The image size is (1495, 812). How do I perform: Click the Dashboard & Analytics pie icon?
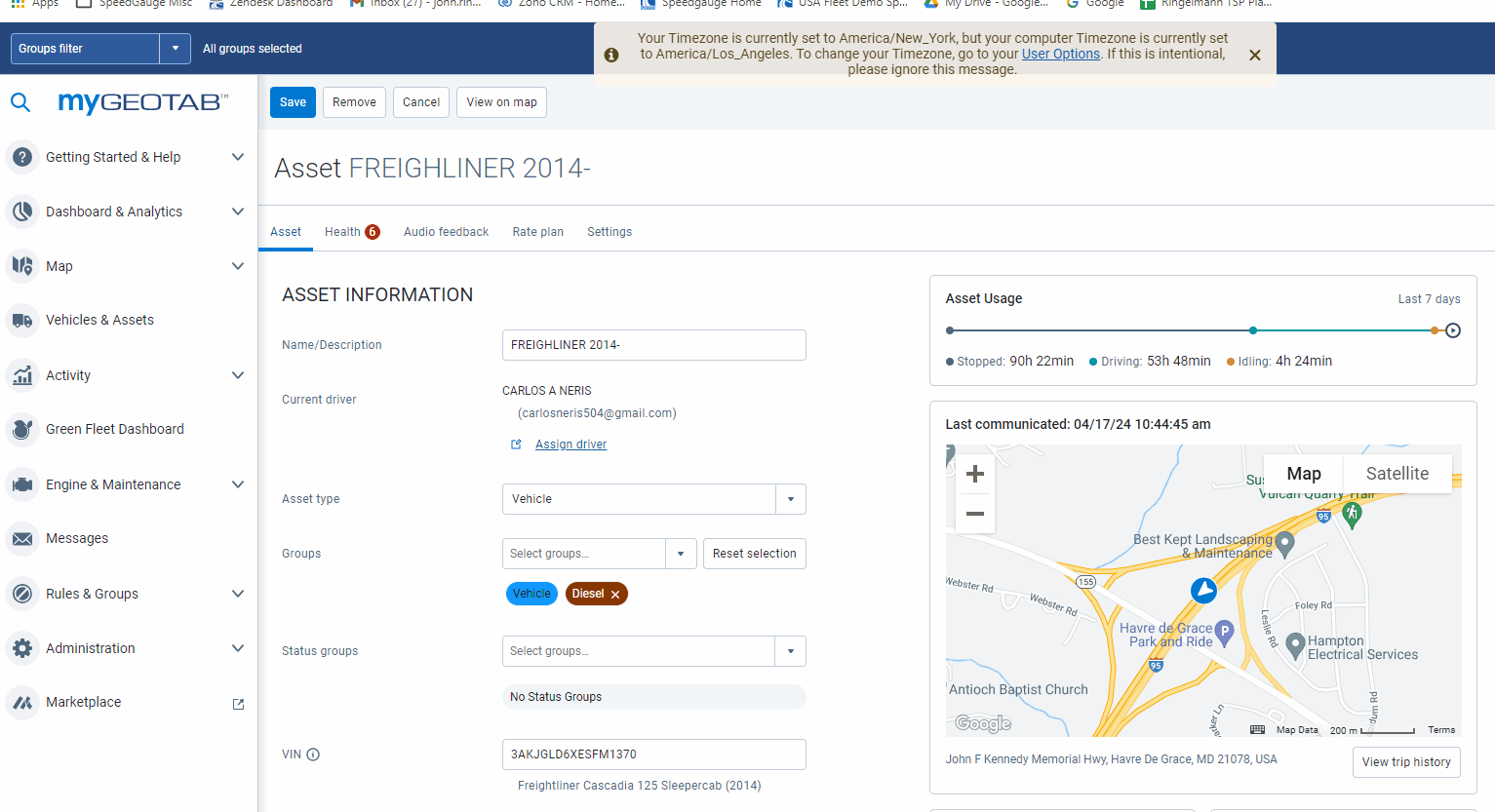(22, 212)
